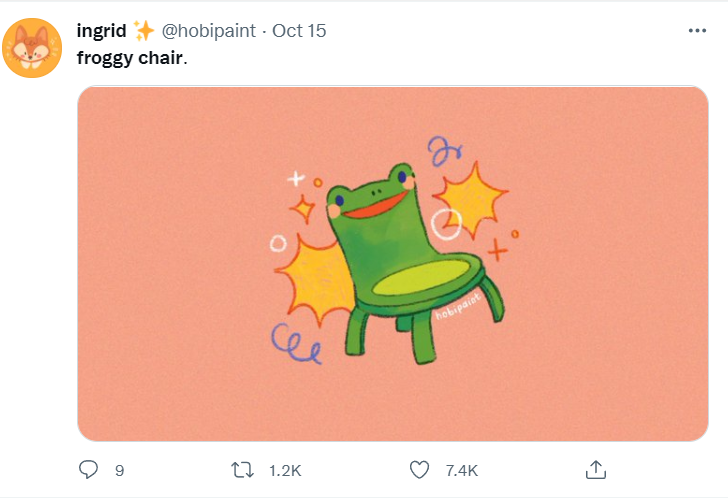Click the reply speech bubble icon
The image size is (728, 503).
point(90,469)
